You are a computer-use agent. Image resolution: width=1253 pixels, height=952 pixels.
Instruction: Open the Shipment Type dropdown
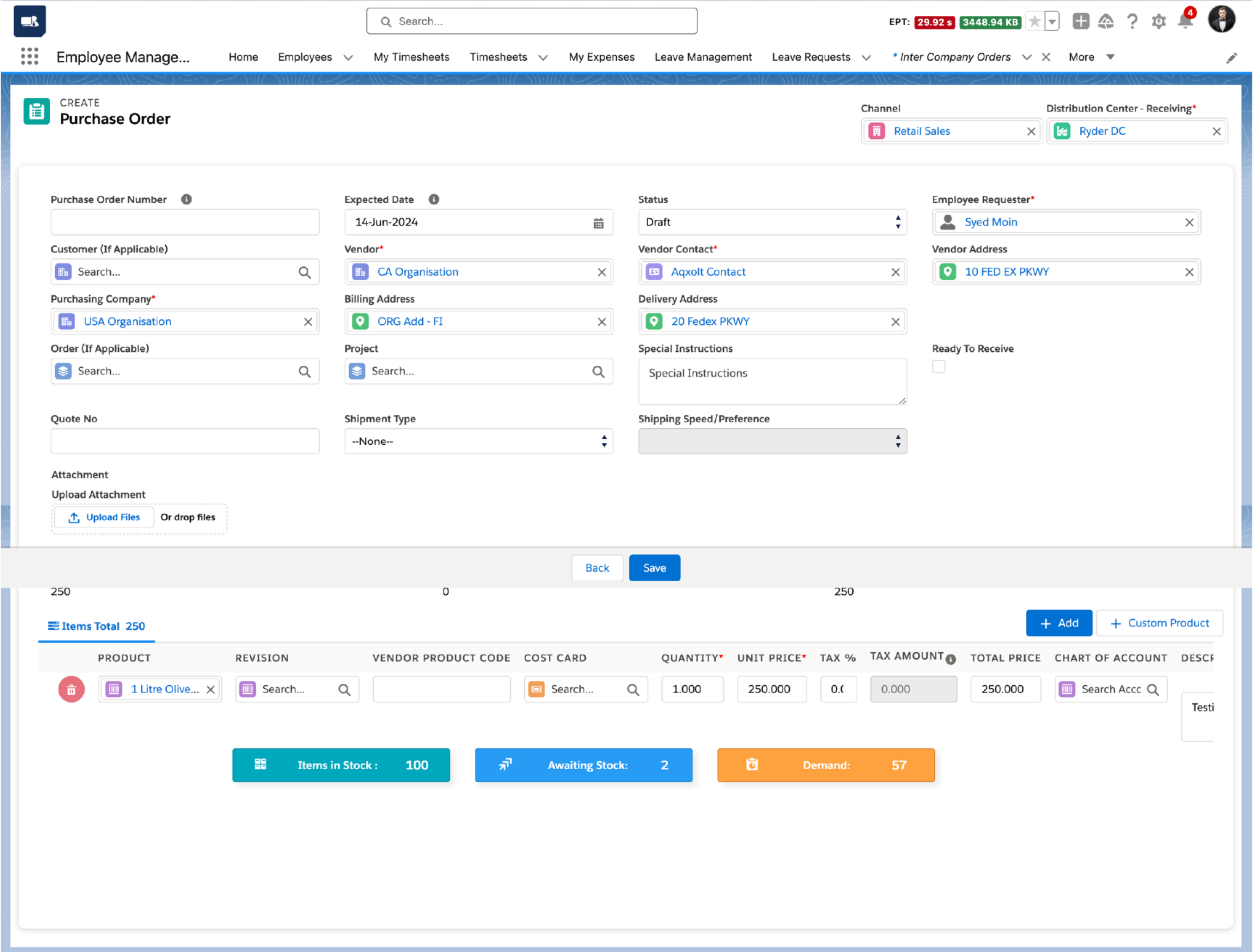(478, 441)
